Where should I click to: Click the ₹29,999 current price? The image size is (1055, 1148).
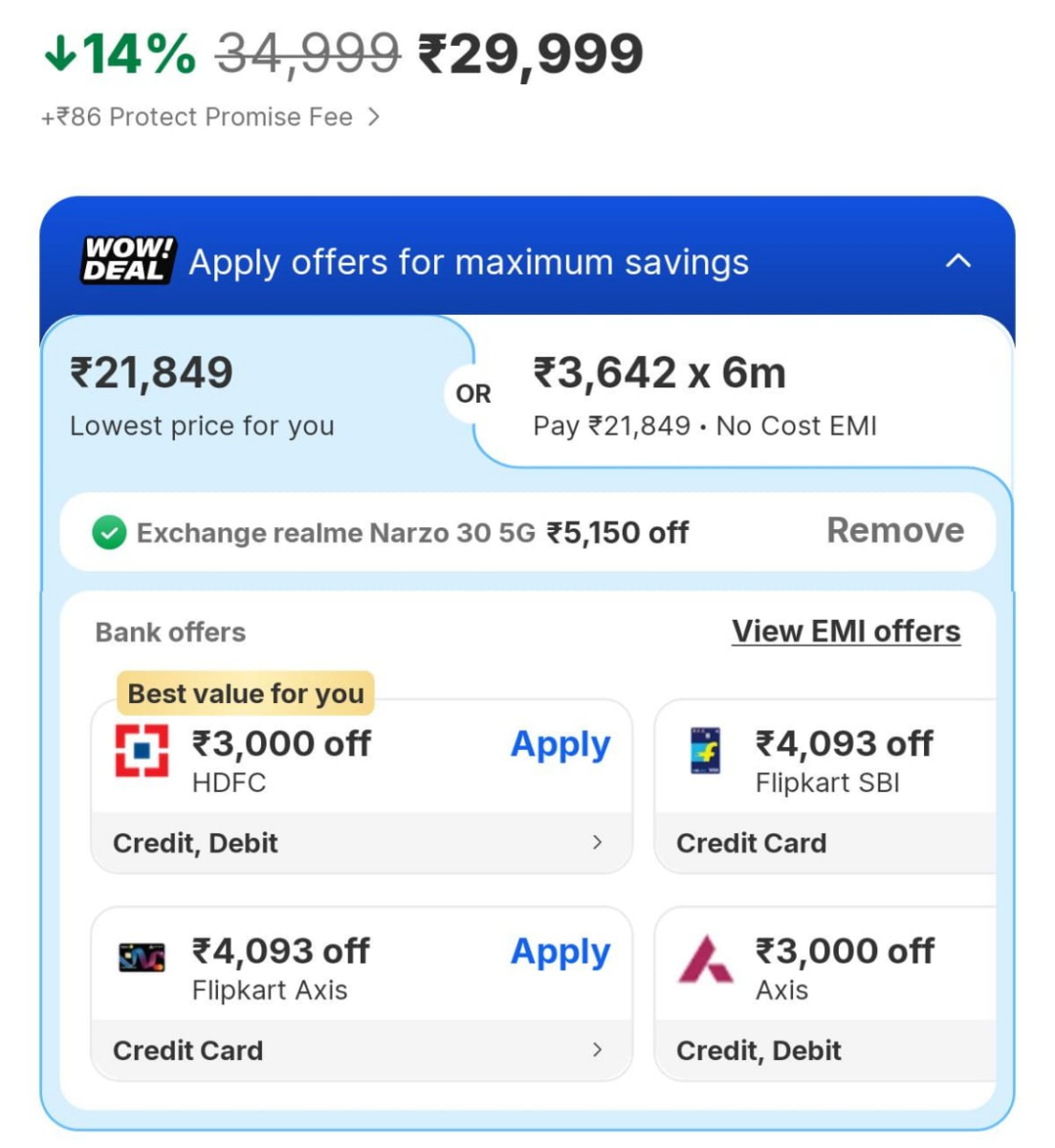tap(531, 55)
